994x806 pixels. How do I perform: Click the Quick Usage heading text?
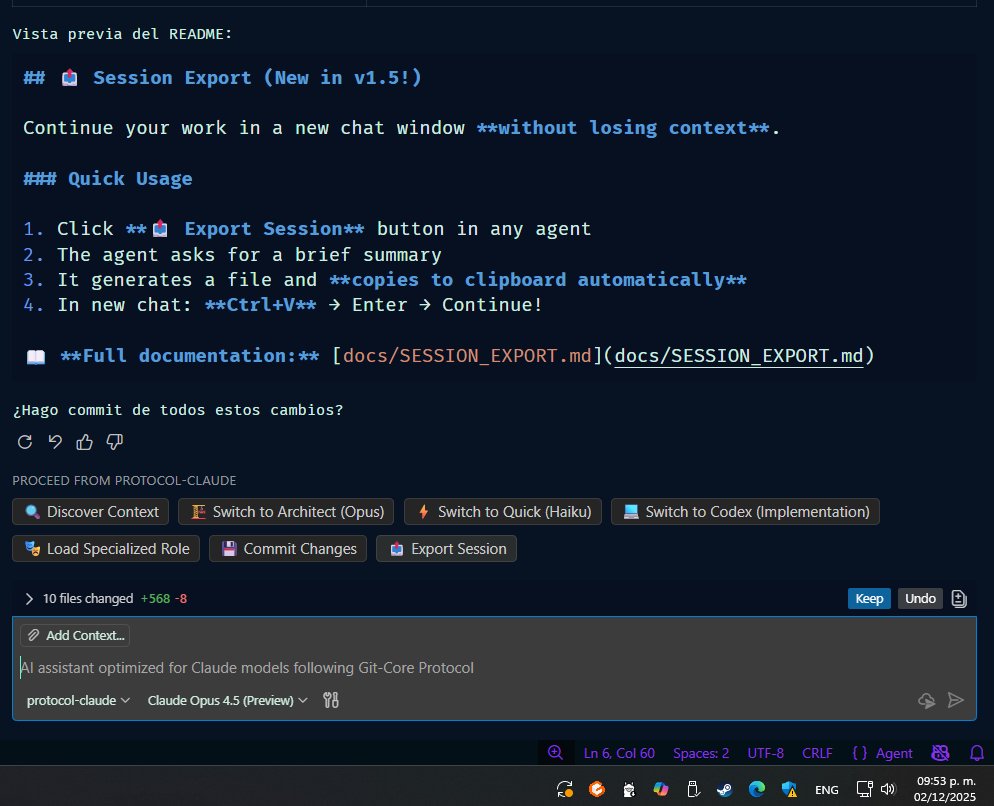coord(130,179)
